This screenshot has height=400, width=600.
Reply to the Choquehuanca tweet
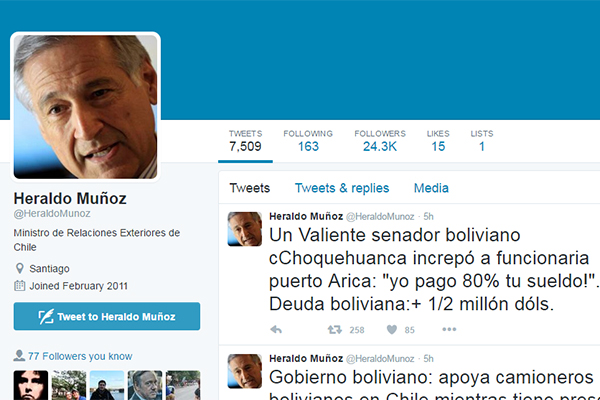pos(276,330)
